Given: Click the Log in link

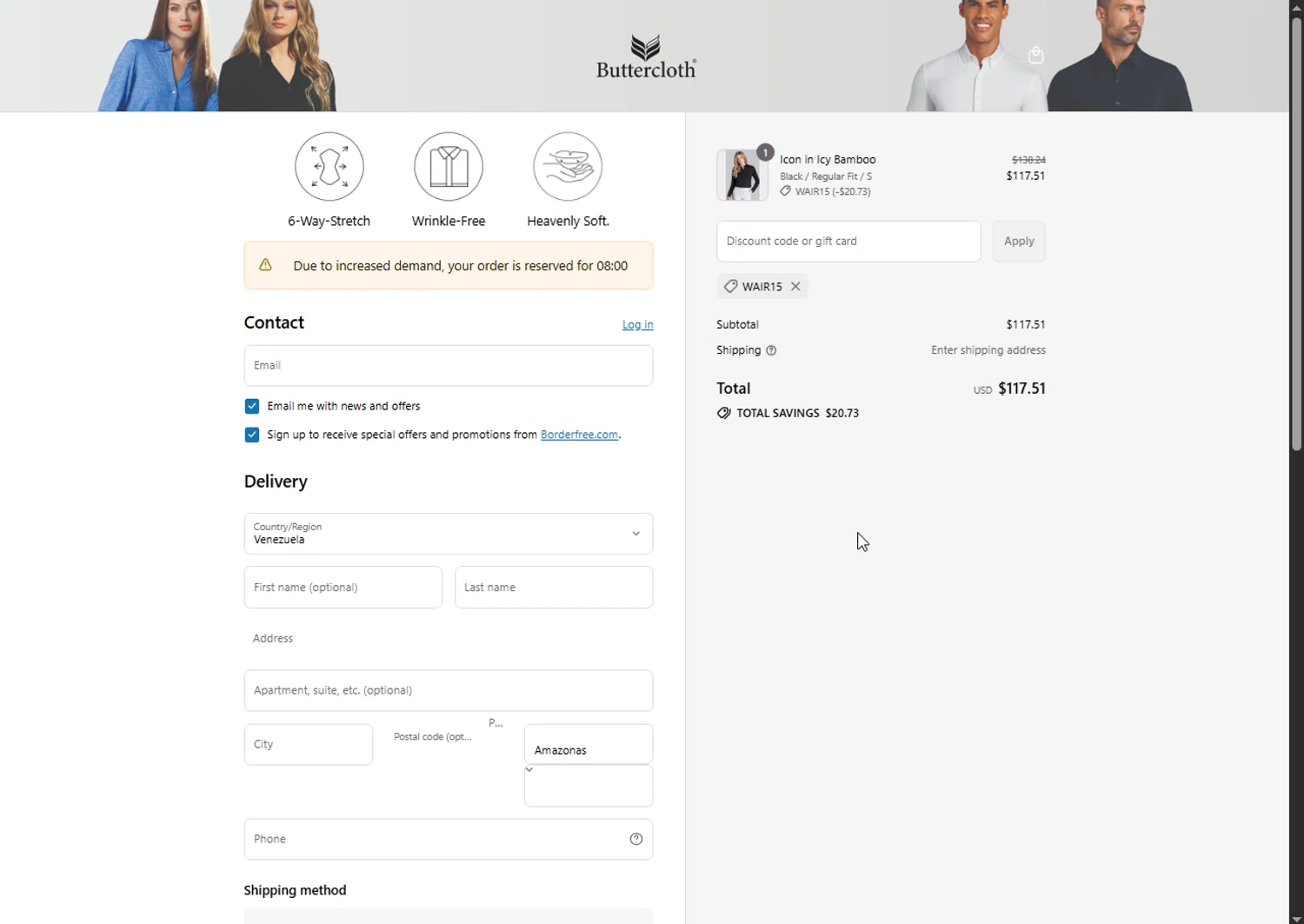Looking at the screenshot, I should point(637,324).
